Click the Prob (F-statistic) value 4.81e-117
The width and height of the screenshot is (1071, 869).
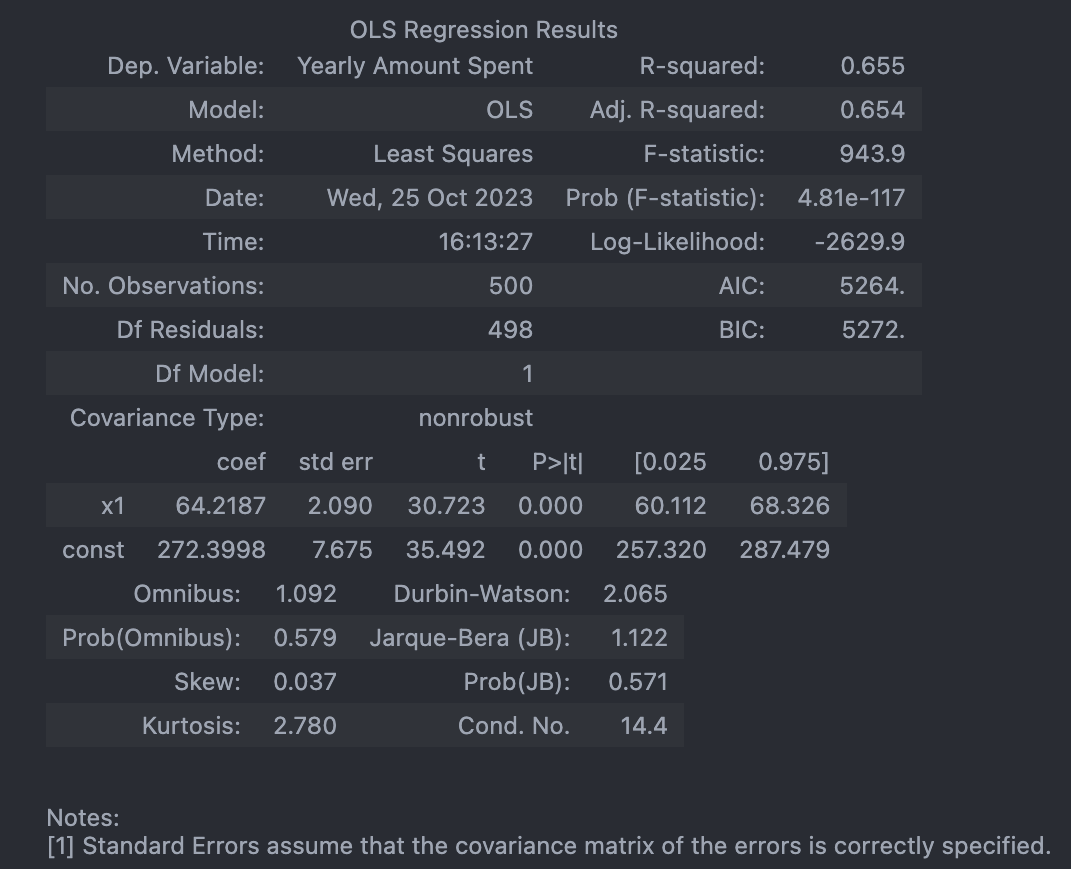pos(851,198)
